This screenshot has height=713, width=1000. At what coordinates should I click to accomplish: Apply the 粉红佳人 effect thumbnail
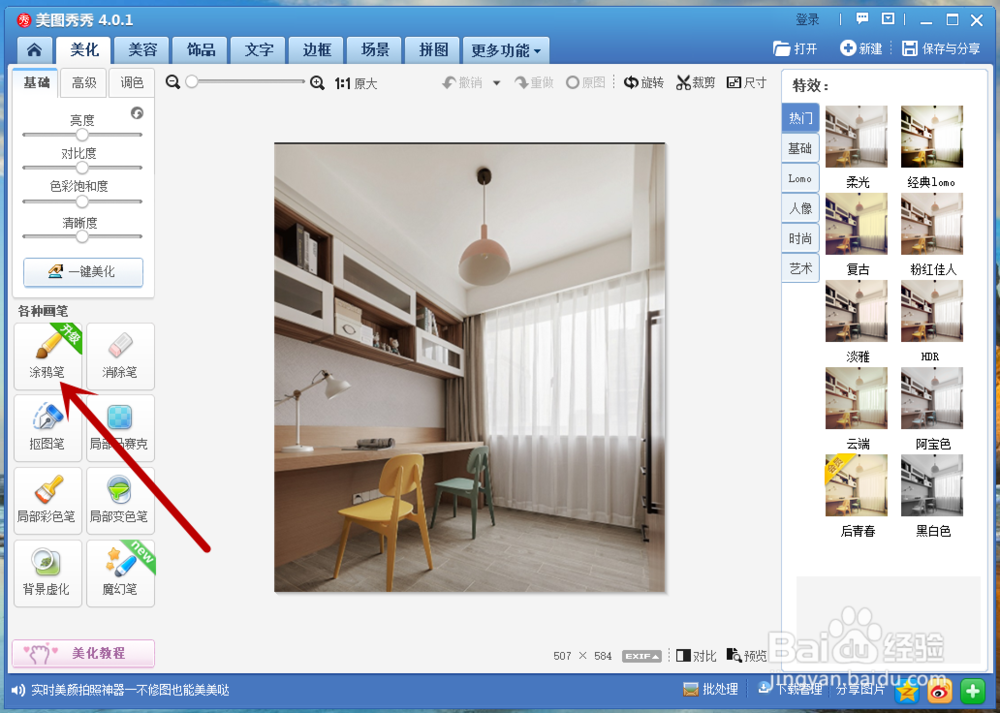(x=932, y=224)
